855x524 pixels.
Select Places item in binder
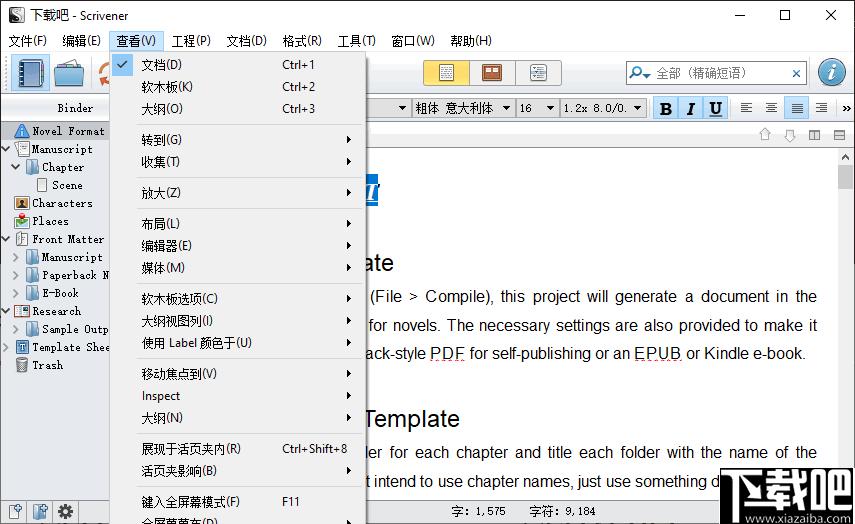(50, 221)
